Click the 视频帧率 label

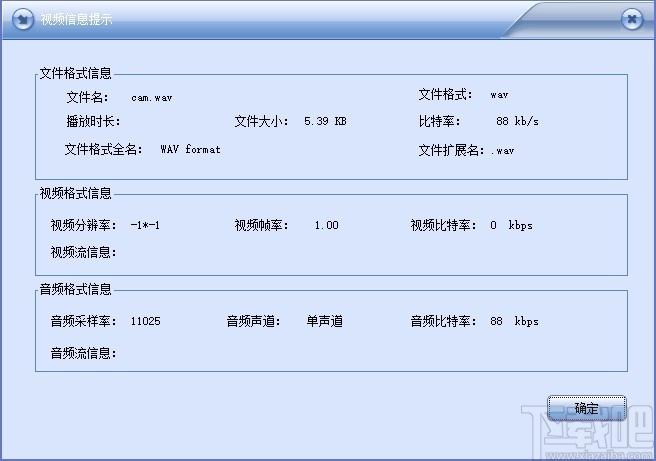pos(261,225)
